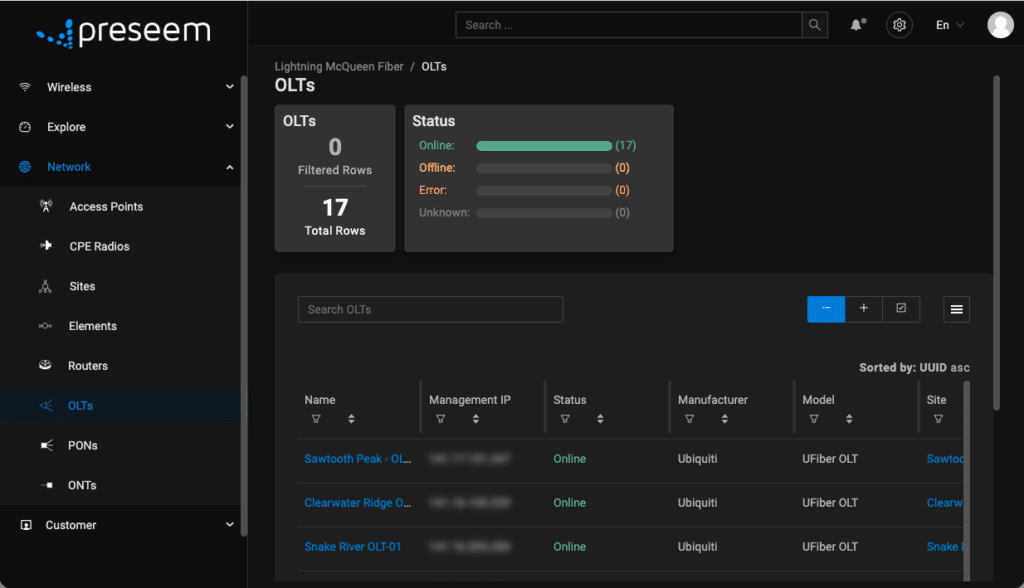
Task: Click the Access Points antenna icon
Action: pos(46,206)
